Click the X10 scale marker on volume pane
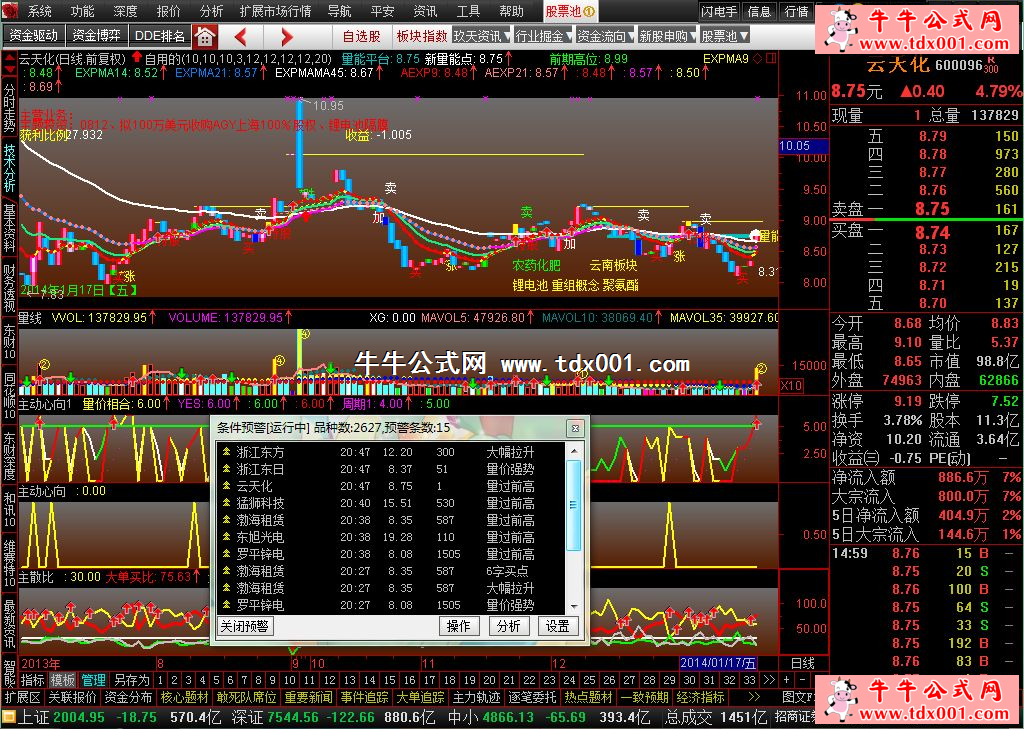The height and width of the screenshot is (729, 1024). [x=791, y=386]
